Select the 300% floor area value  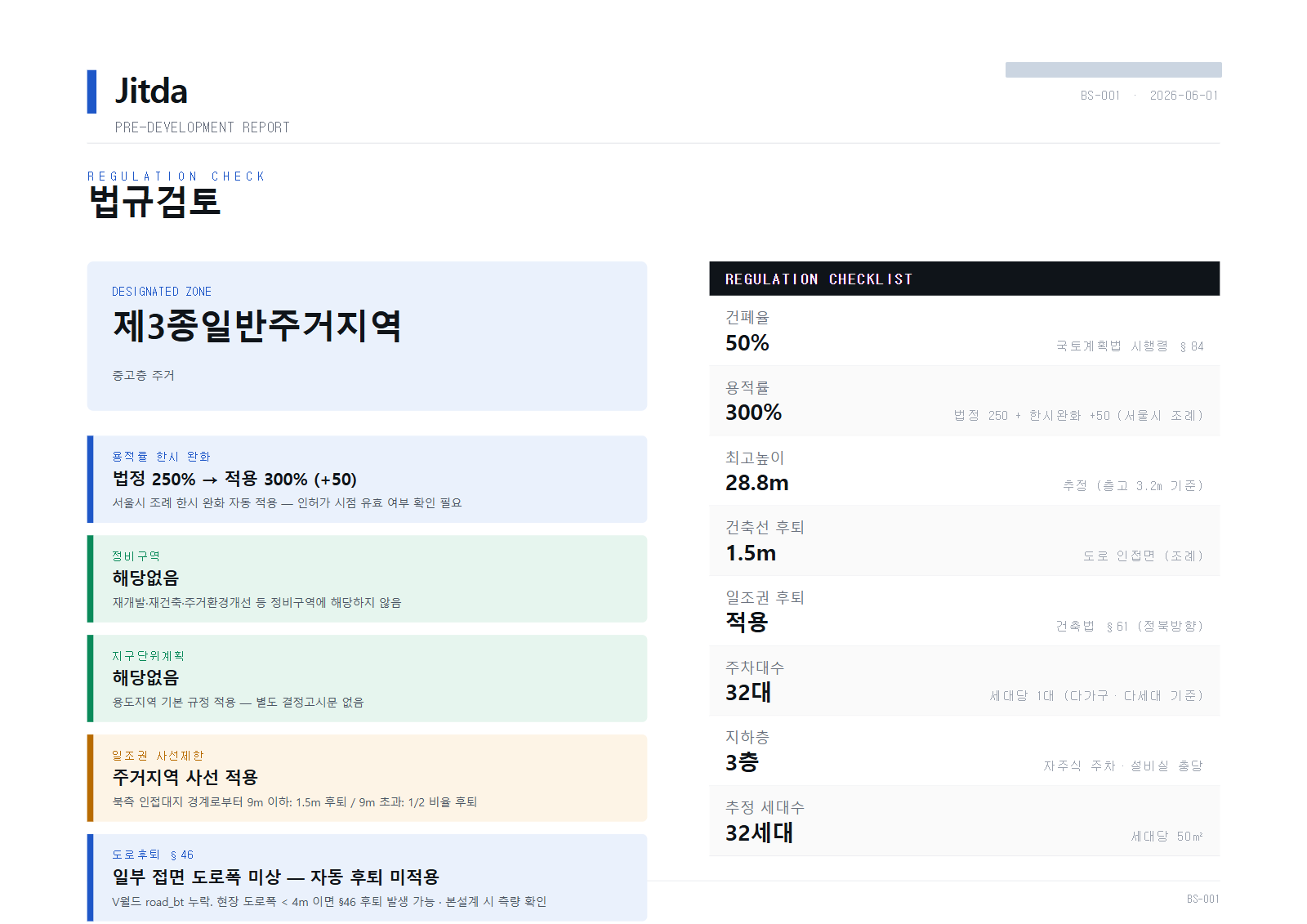(753, 413)
